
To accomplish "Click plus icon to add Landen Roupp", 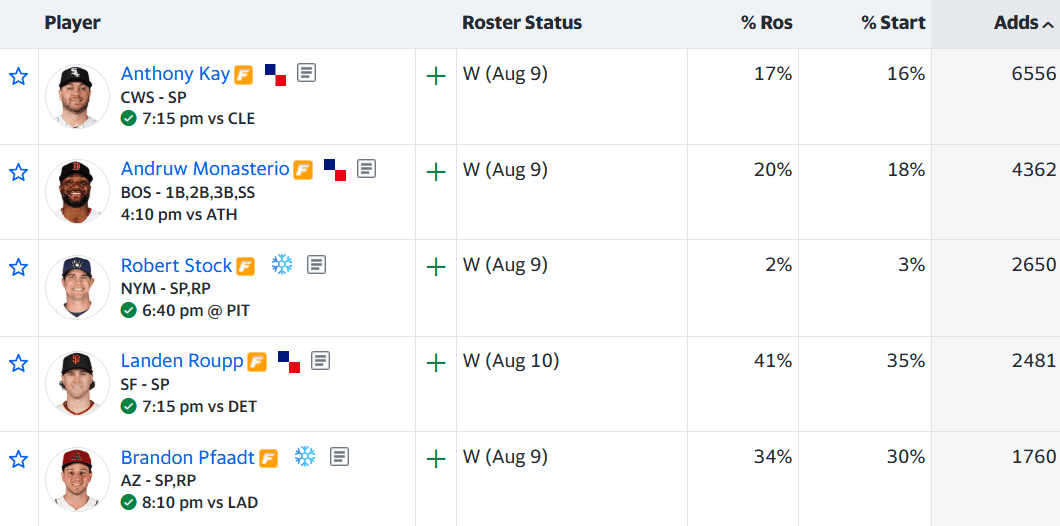I will (x=436, y=364).
